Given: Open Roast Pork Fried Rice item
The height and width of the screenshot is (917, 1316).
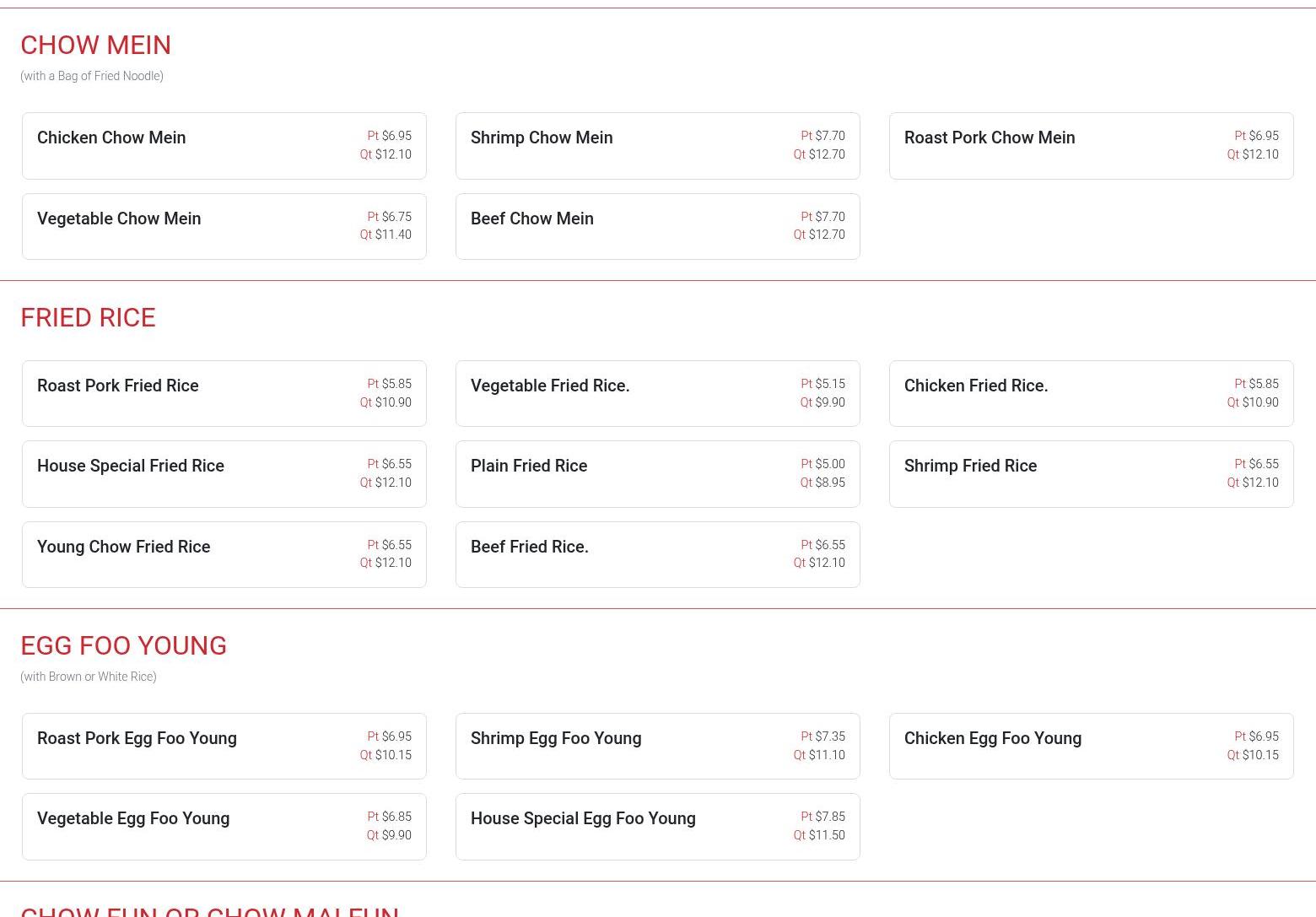Looking at the screenshot, I should click(x=224, y=393).
